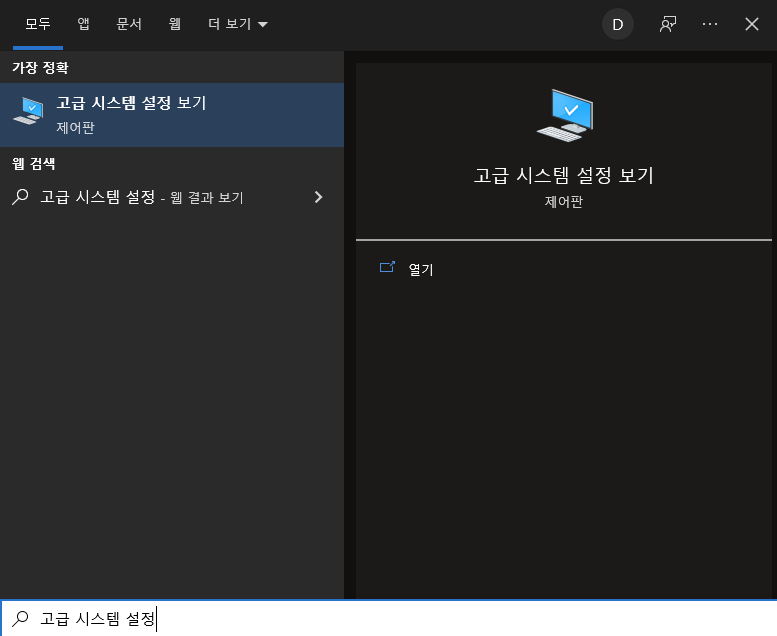
Task: Select 고급 시스템 설정 웹 결과 보기 entry
Action: point(172,197)
